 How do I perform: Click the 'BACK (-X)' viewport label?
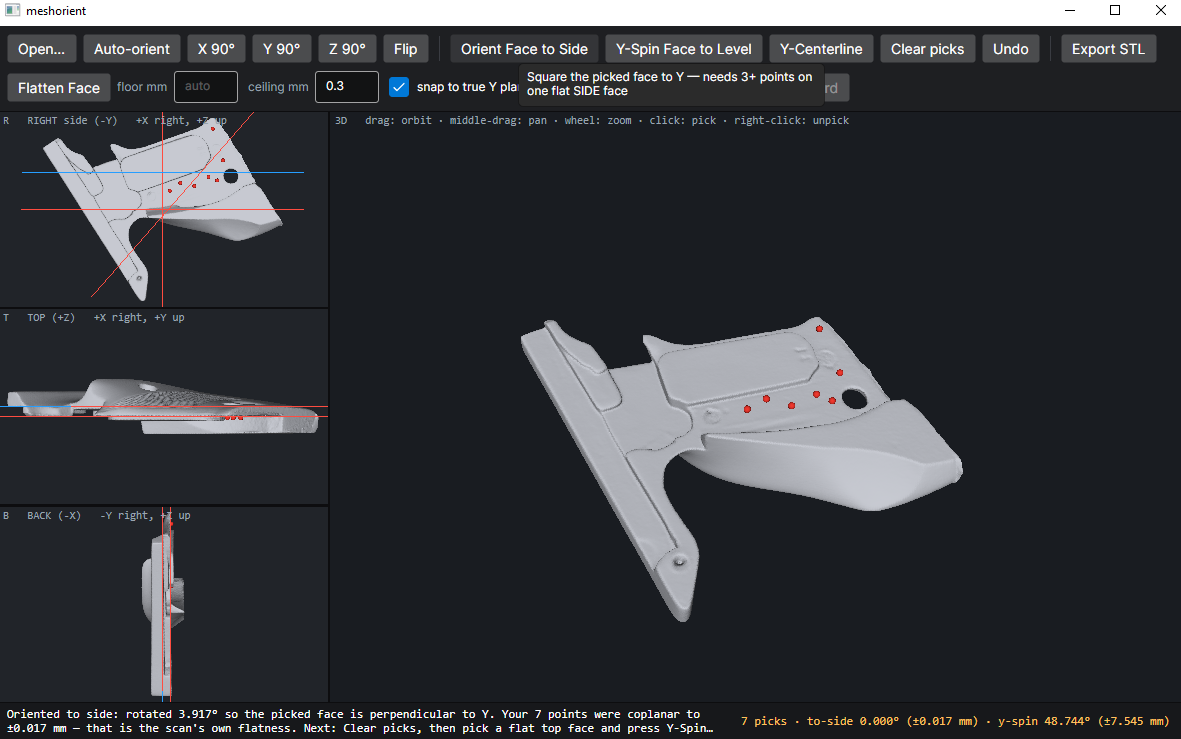point(53,516)
